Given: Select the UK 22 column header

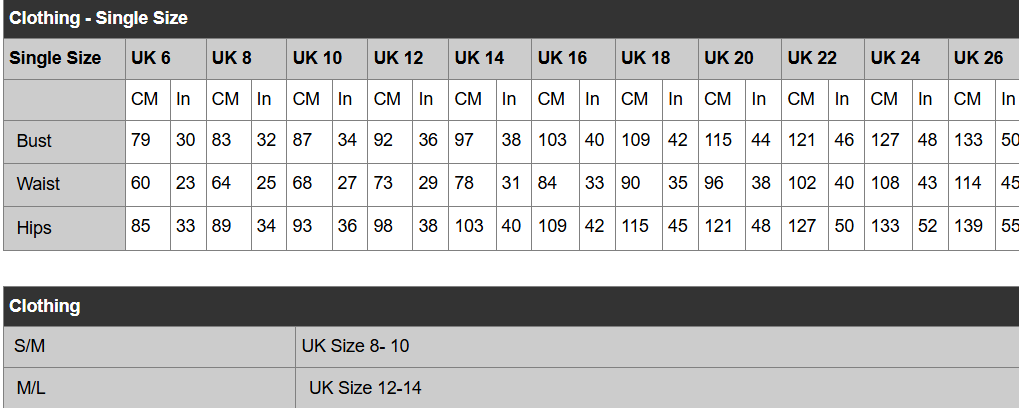Looking at the screenshot, I should (823, 58).
